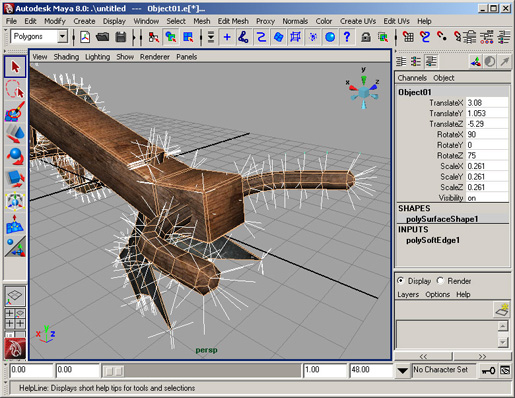515x398 pixels.
Task: Select the Render layers radio button
Action: point(440,281)
